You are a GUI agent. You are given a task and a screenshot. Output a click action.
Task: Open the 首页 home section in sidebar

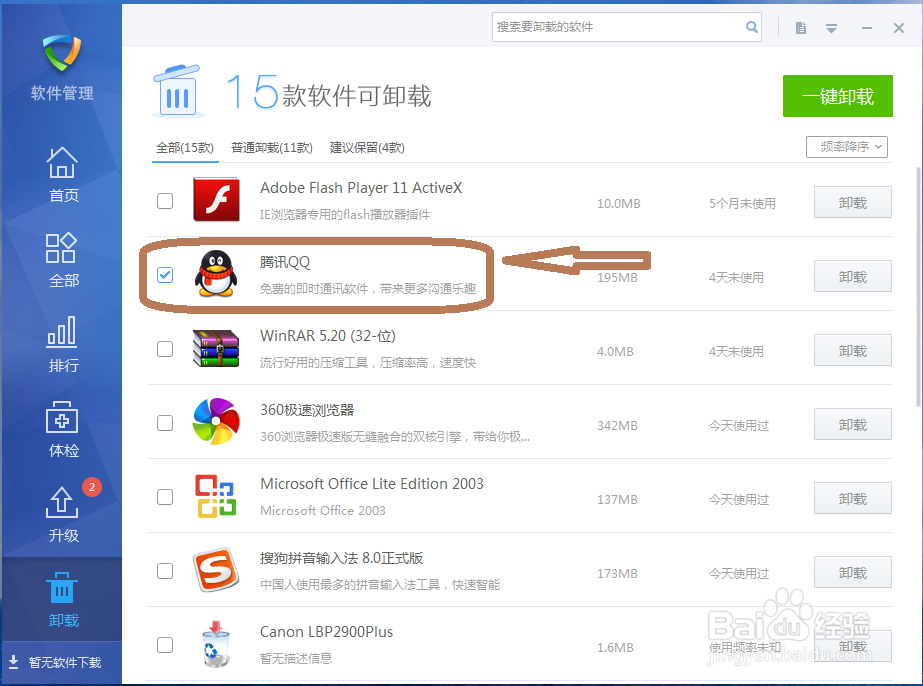62,174
